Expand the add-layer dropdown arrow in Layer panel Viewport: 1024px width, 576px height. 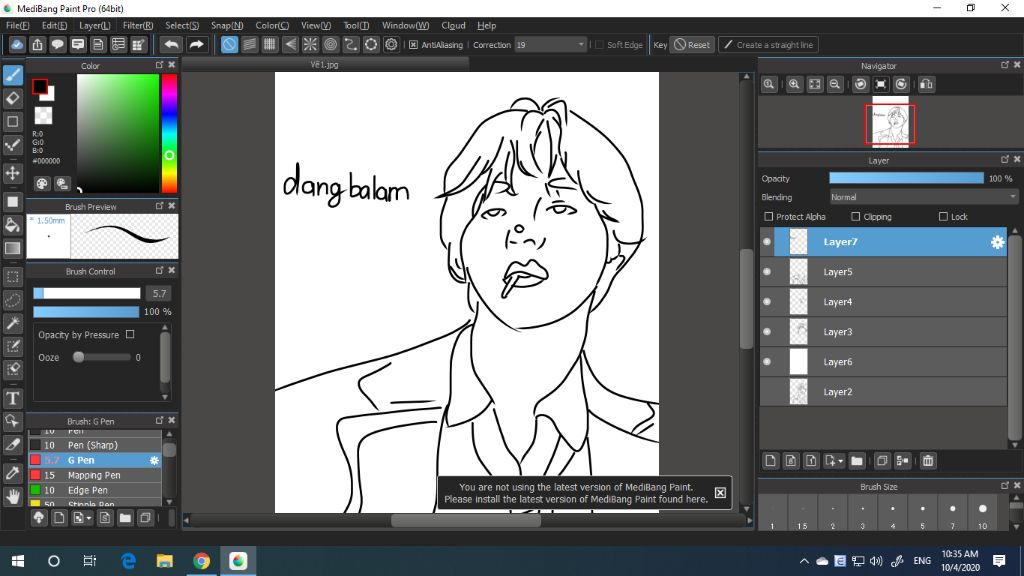pos(840,462)
